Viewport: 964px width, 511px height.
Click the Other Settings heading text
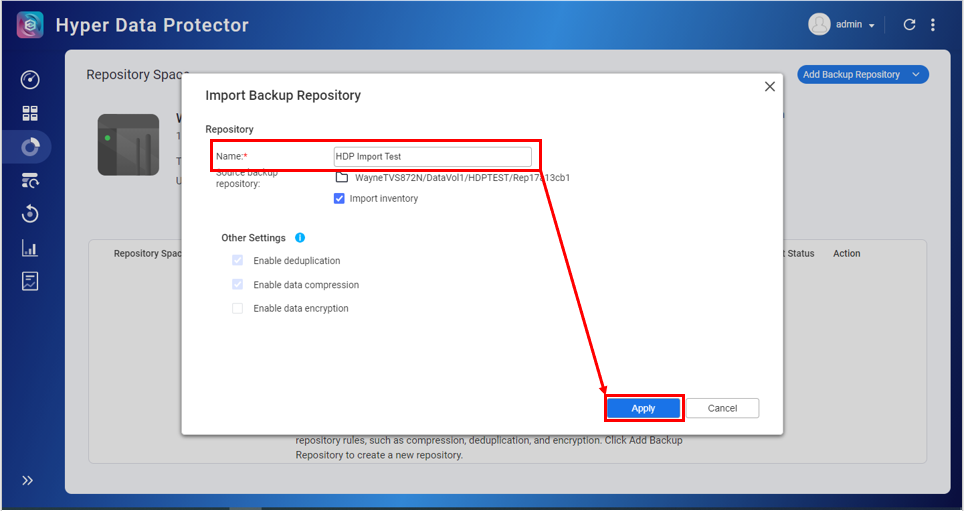[253, 238]
